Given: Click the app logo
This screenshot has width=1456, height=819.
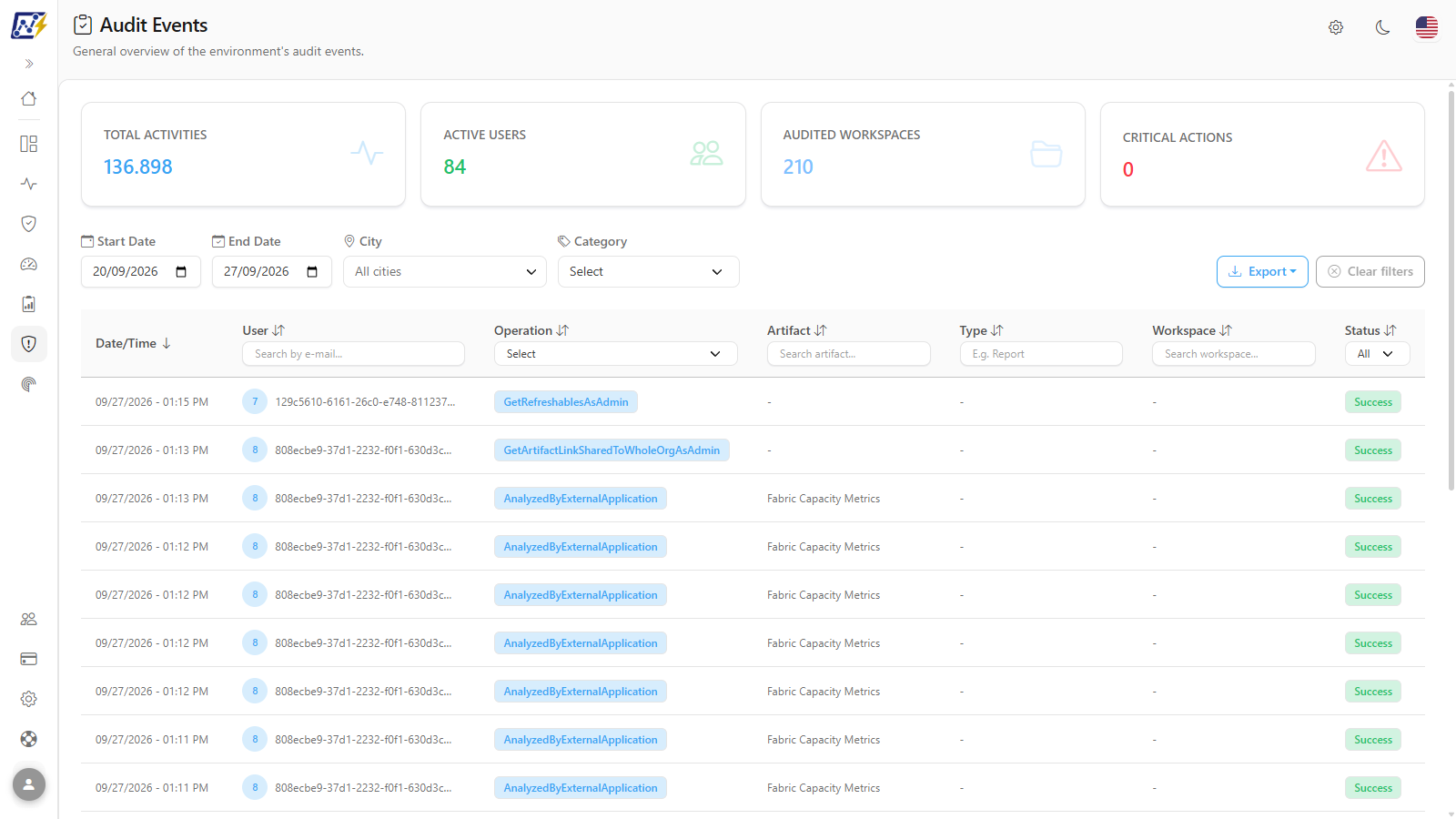Looking at the screenshot, I should 29,25.
